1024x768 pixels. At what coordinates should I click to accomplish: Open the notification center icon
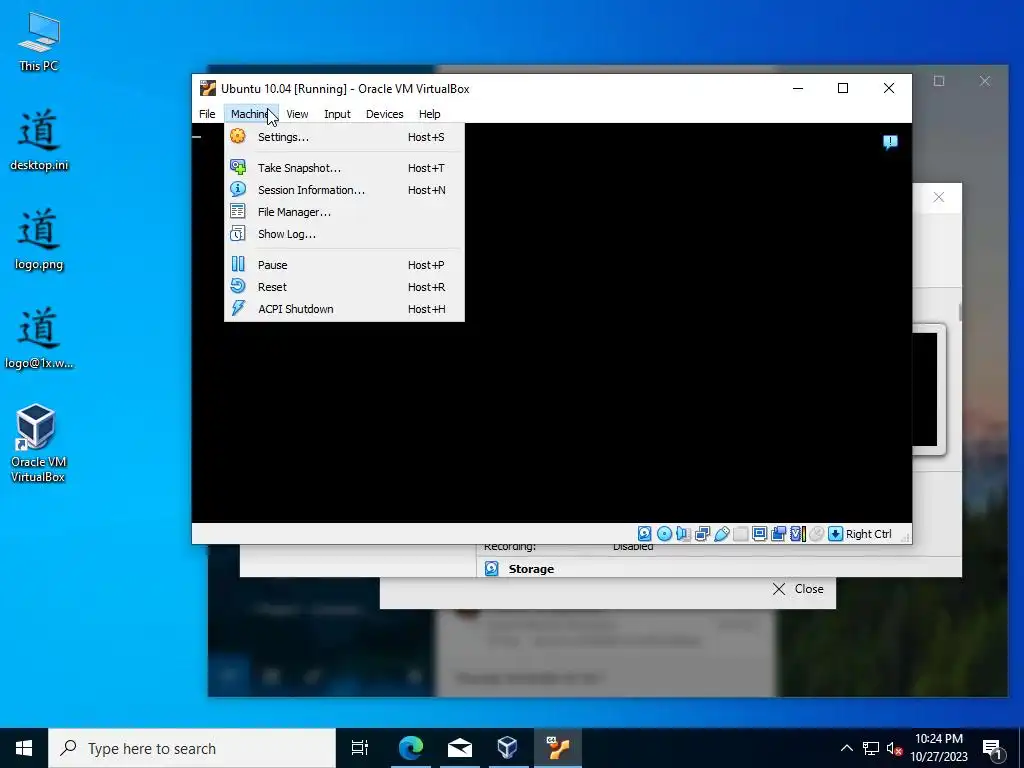tap(993, 748)
